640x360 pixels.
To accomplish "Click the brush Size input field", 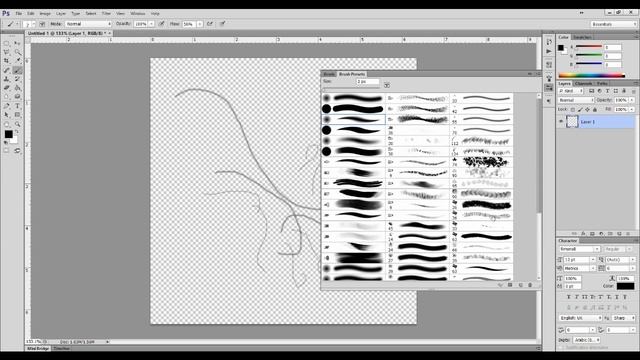I will (367, 82).
